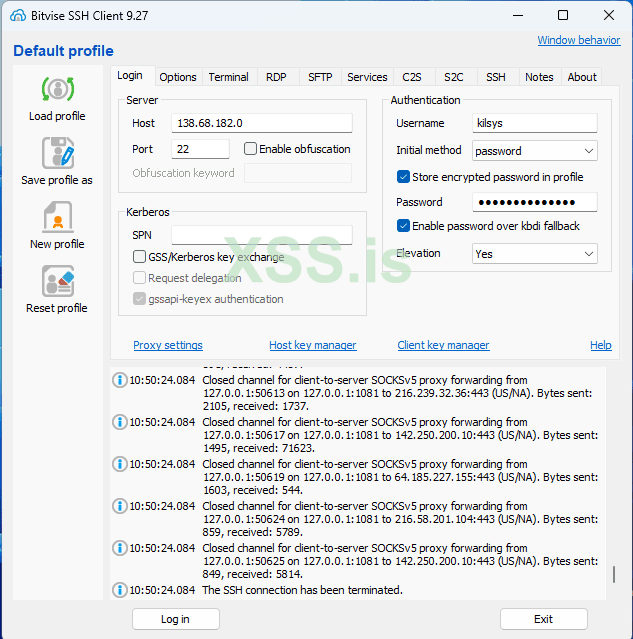The height and width of the screenshot is (639, 633).
Task: Click the Host input field
Action: 262,123
